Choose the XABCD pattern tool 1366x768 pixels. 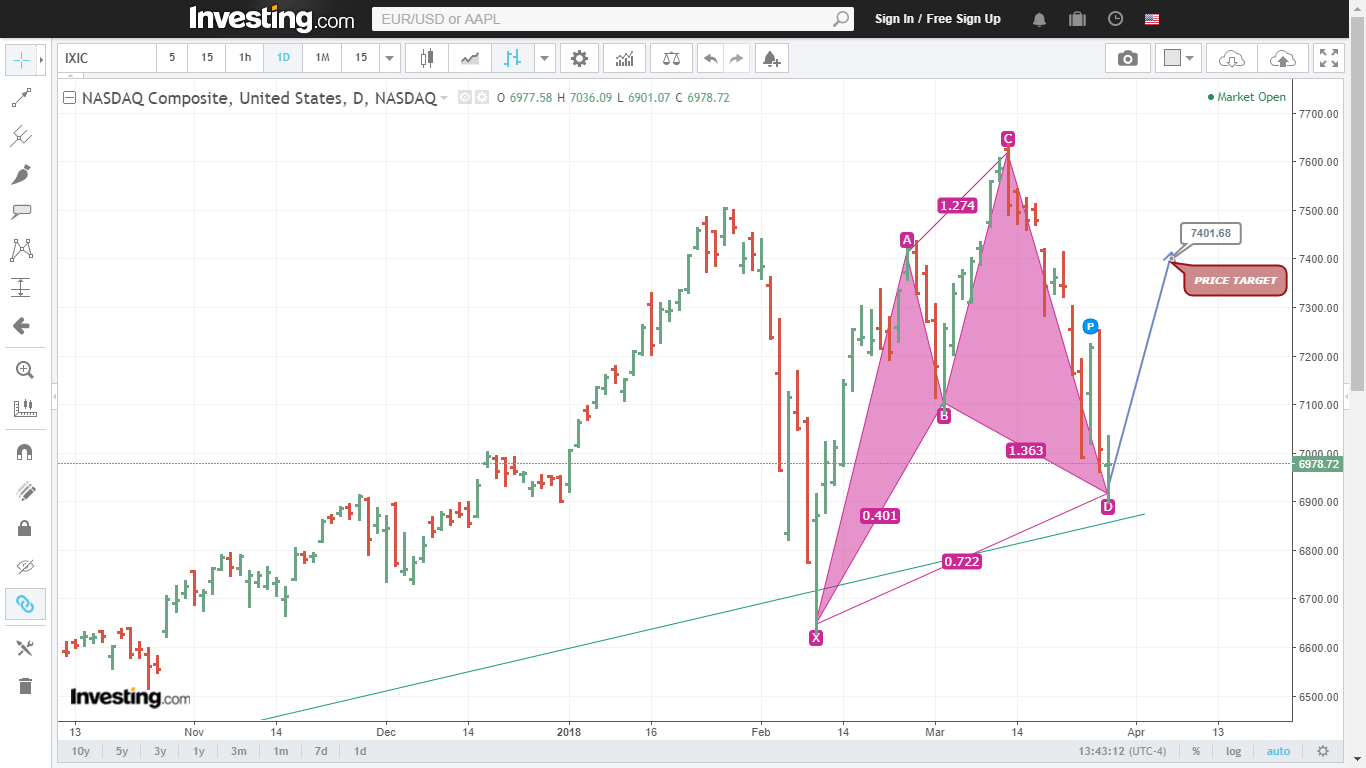coord(22,250)
